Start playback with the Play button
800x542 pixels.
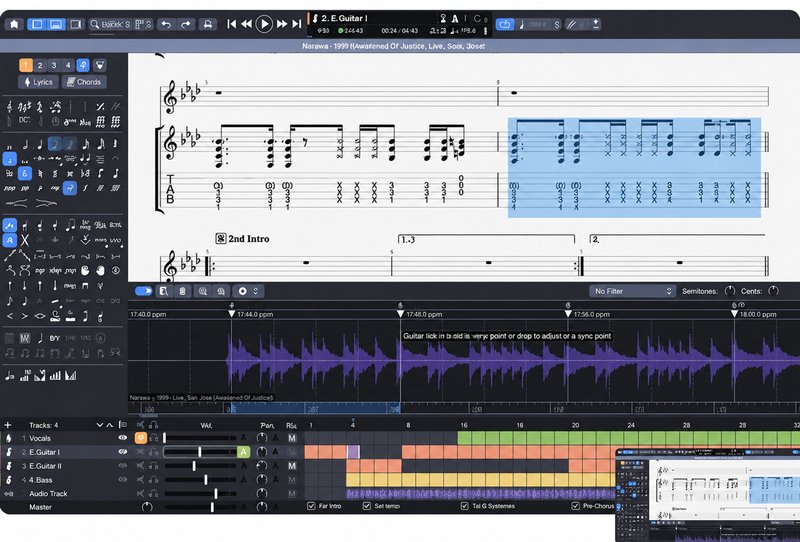click(264, 24)
